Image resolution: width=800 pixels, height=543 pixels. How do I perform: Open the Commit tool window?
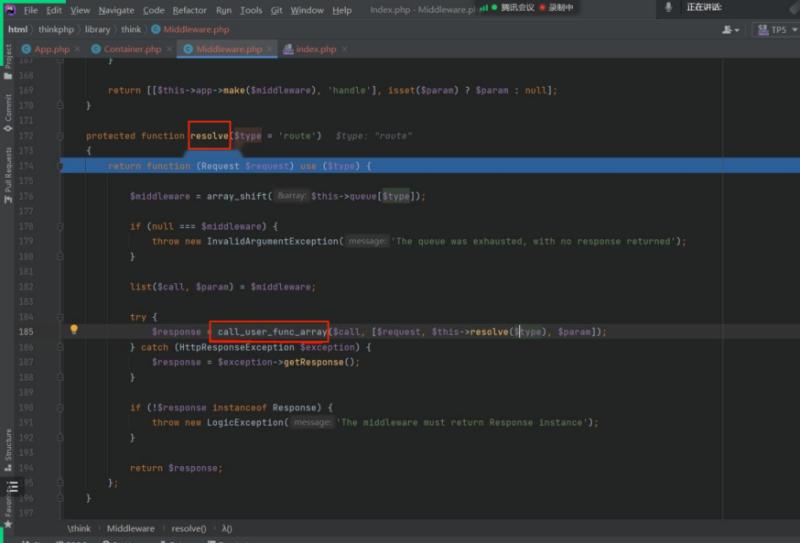click(8, 113)
